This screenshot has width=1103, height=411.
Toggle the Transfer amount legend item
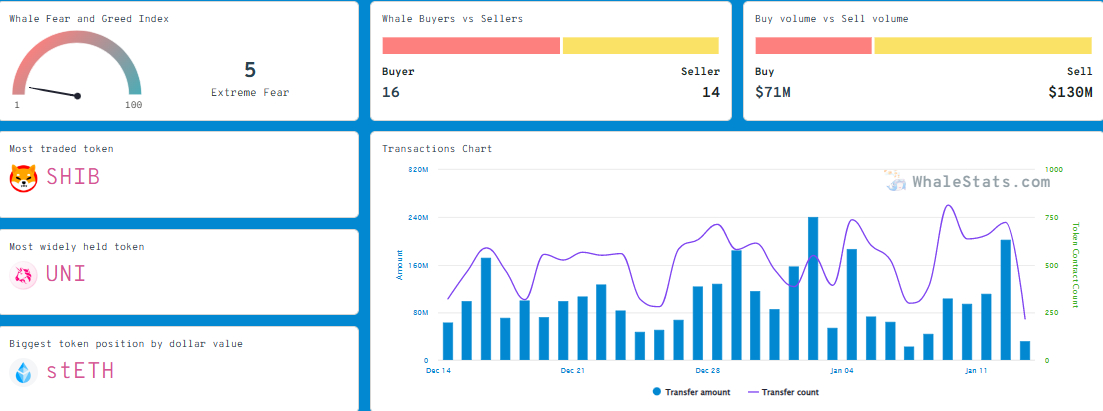pos(692,392)
